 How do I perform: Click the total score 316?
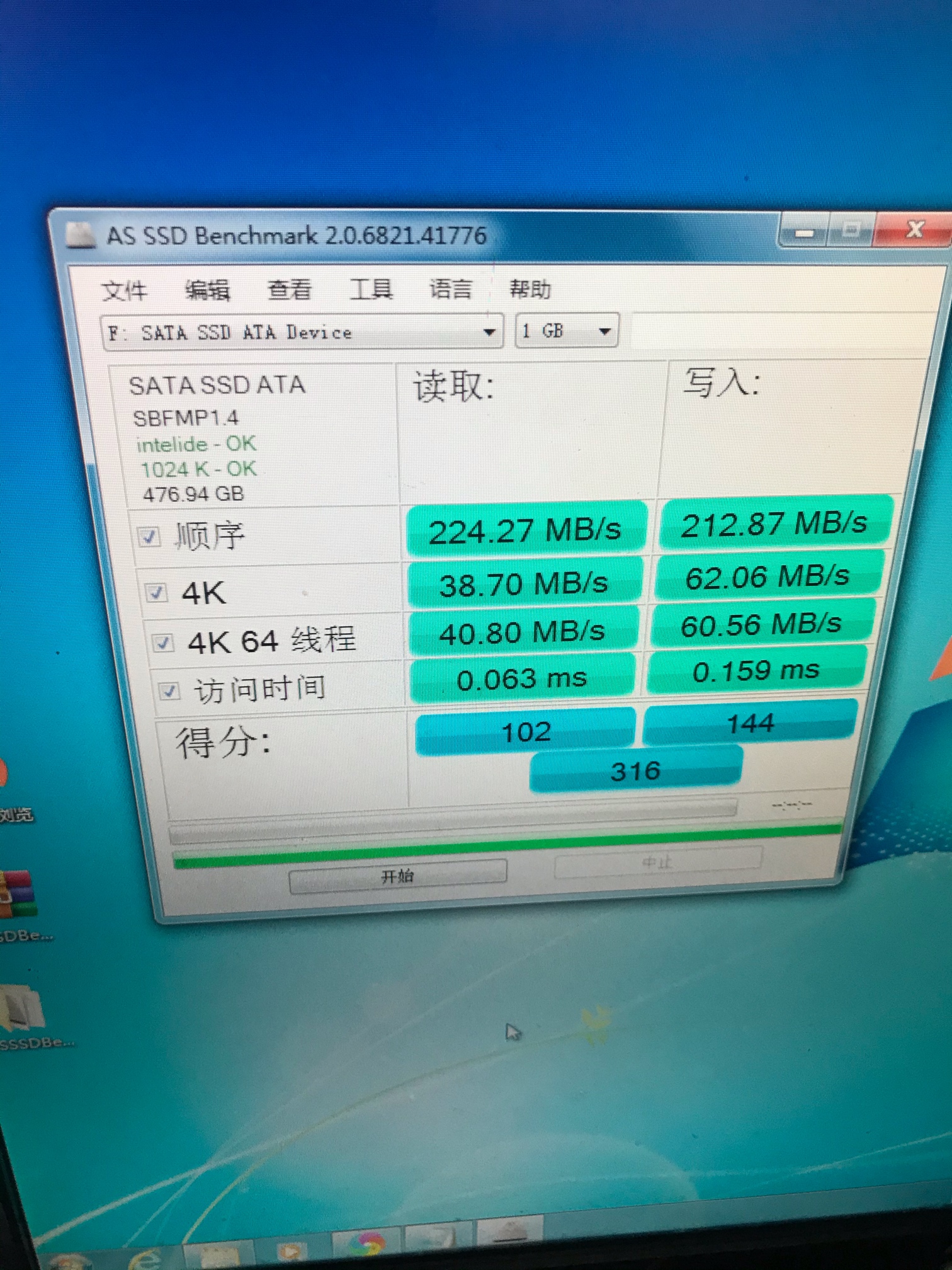click(636, 770)
